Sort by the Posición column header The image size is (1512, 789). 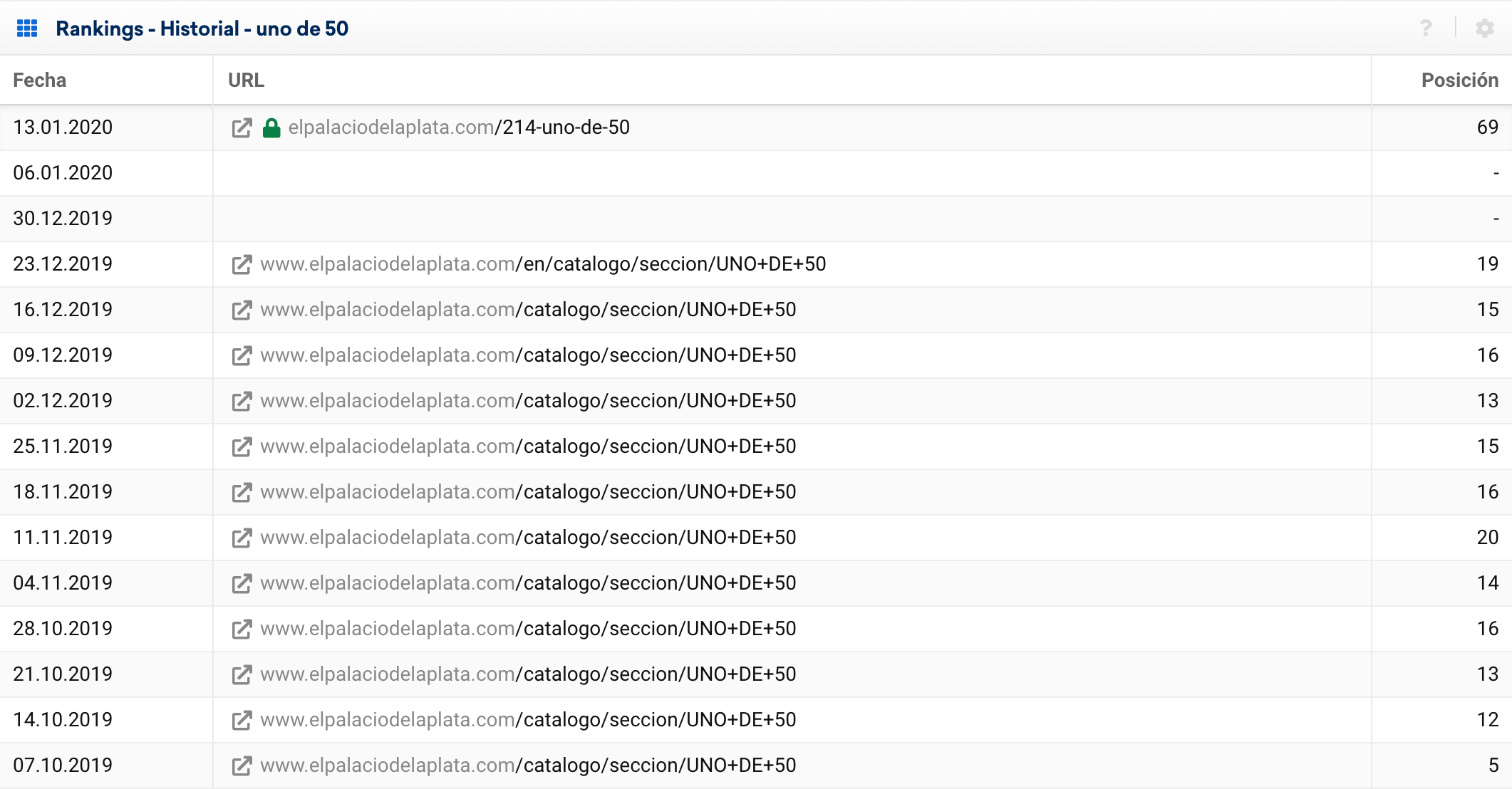1459,80
